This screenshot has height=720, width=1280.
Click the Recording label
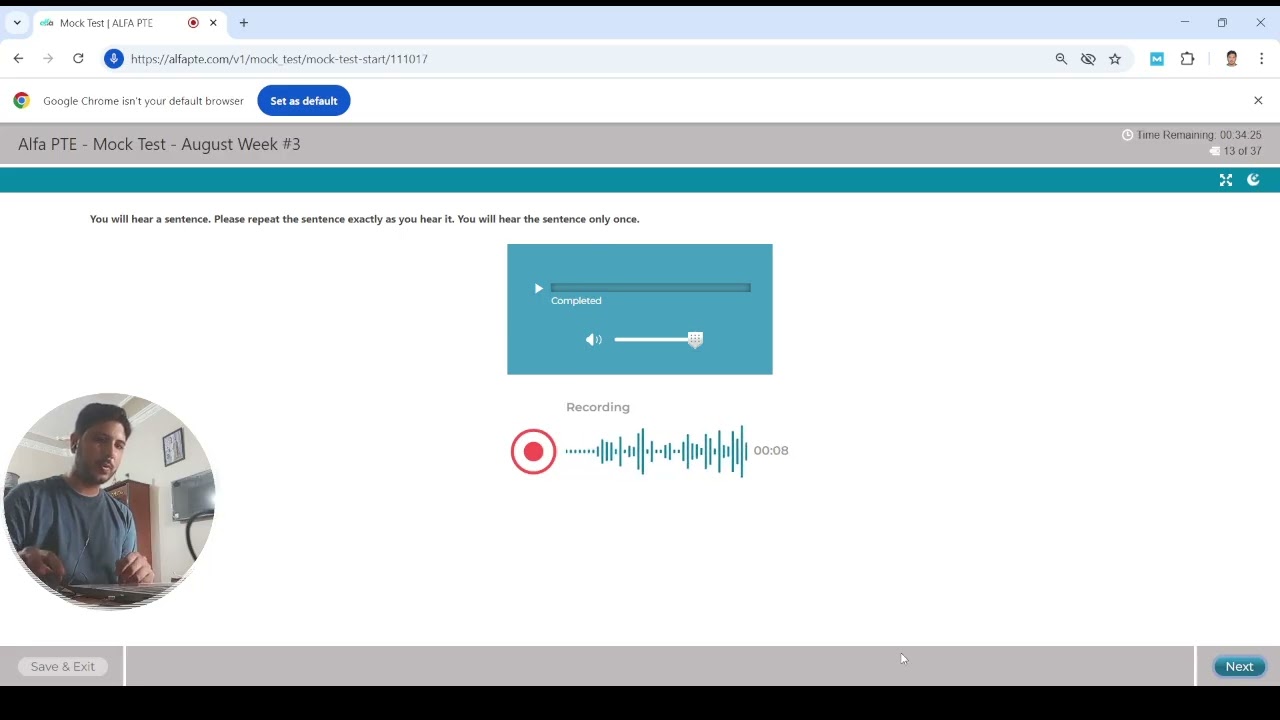pyautogui.click(x=598, y=407)
